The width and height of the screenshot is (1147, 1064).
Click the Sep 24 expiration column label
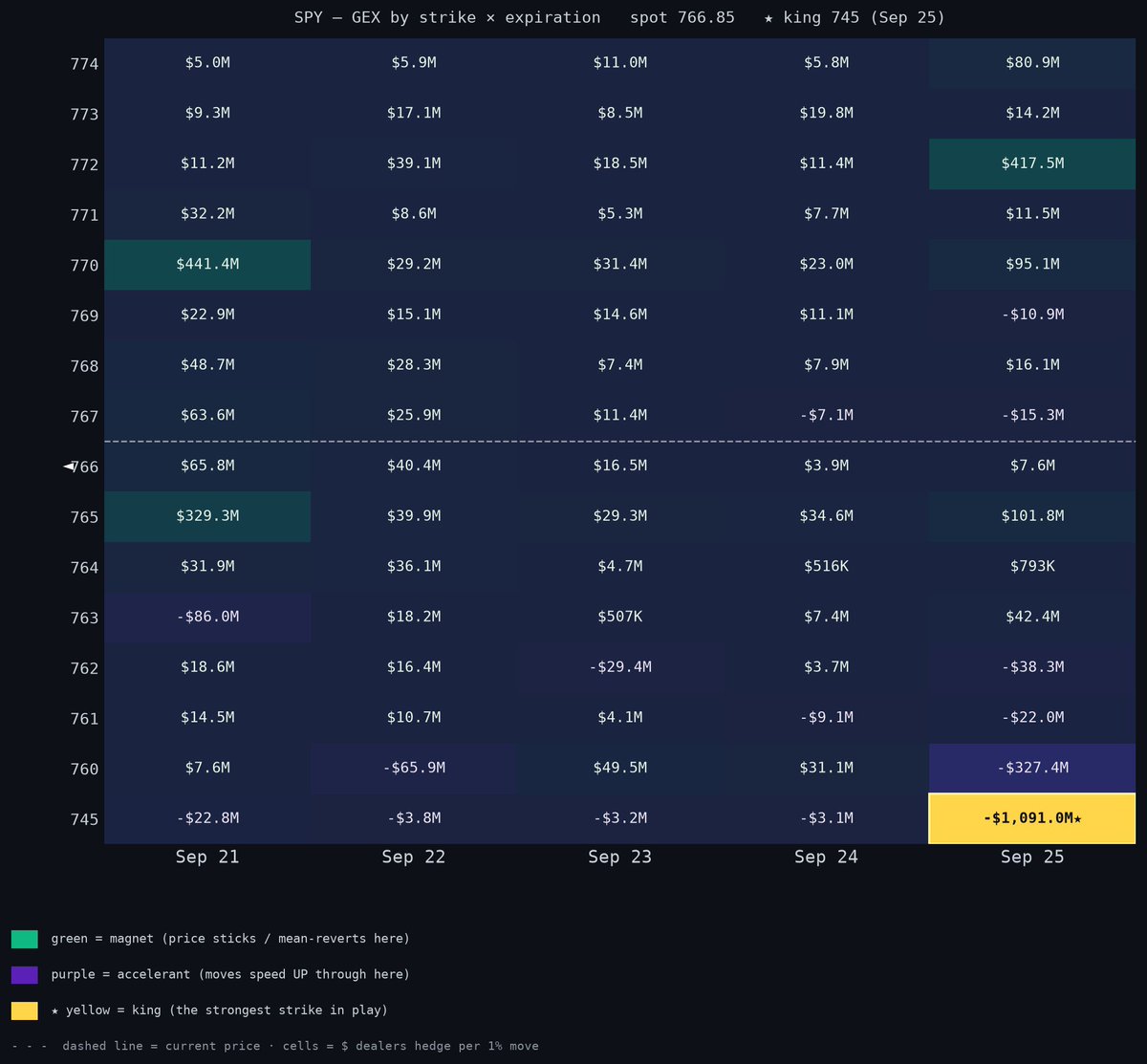[x=827, y=858]
